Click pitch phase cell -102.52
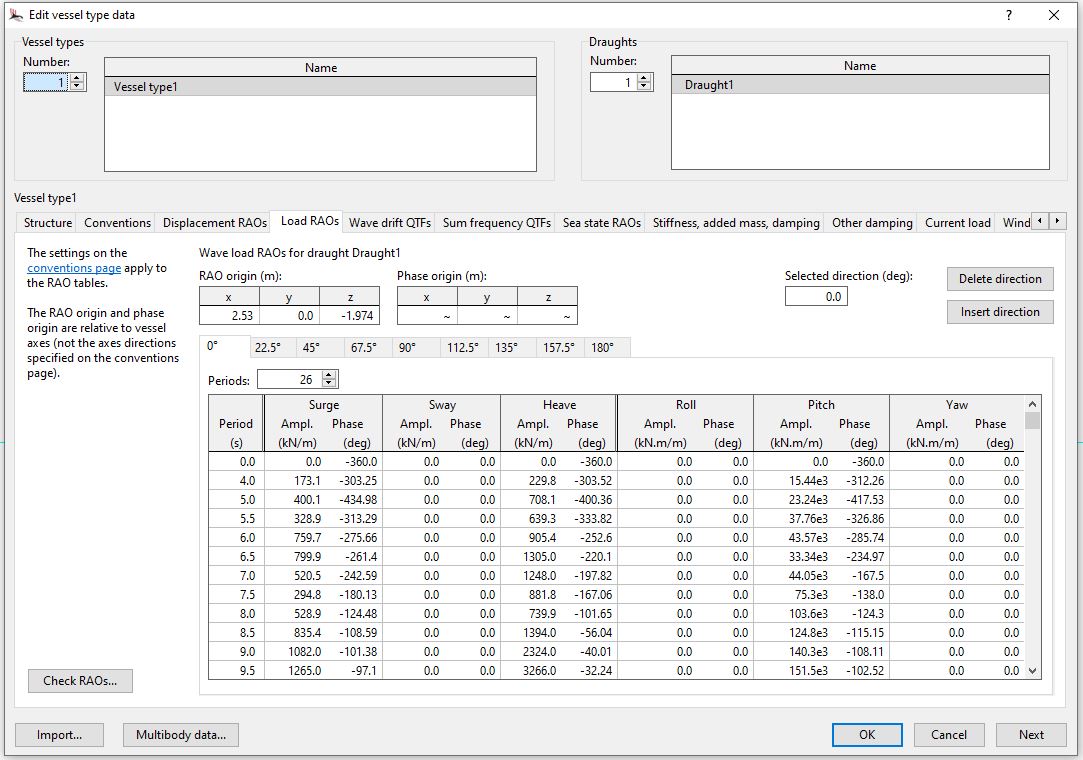This screenshot has height=760, width=1083. 859,670
